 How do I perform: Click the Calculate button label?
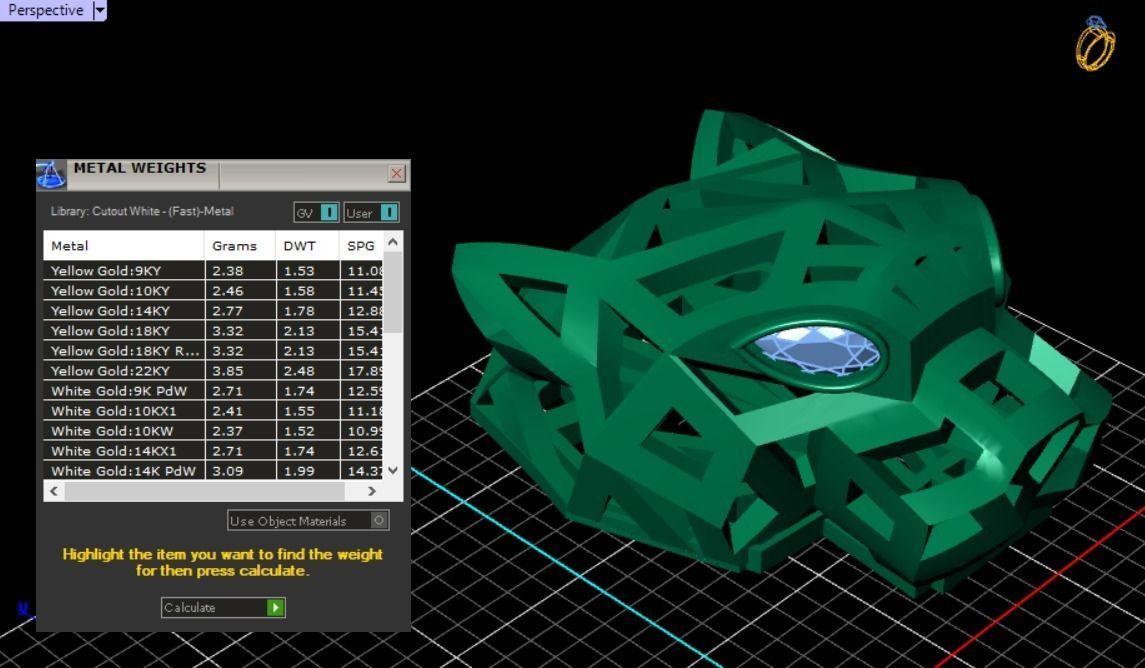click(190, 607)
